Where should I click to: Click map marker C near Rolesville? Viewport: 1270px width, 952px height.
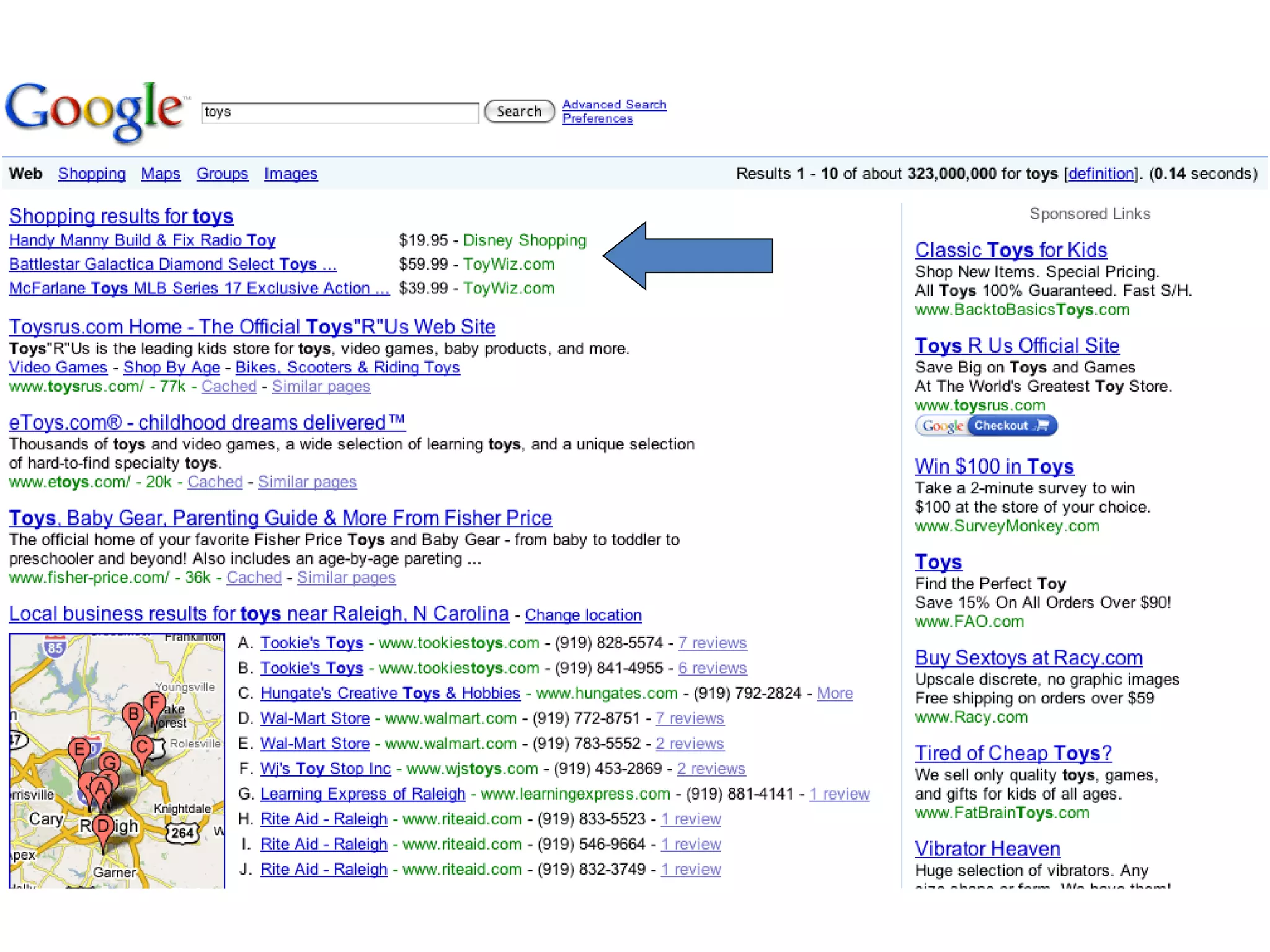point(142,747)
